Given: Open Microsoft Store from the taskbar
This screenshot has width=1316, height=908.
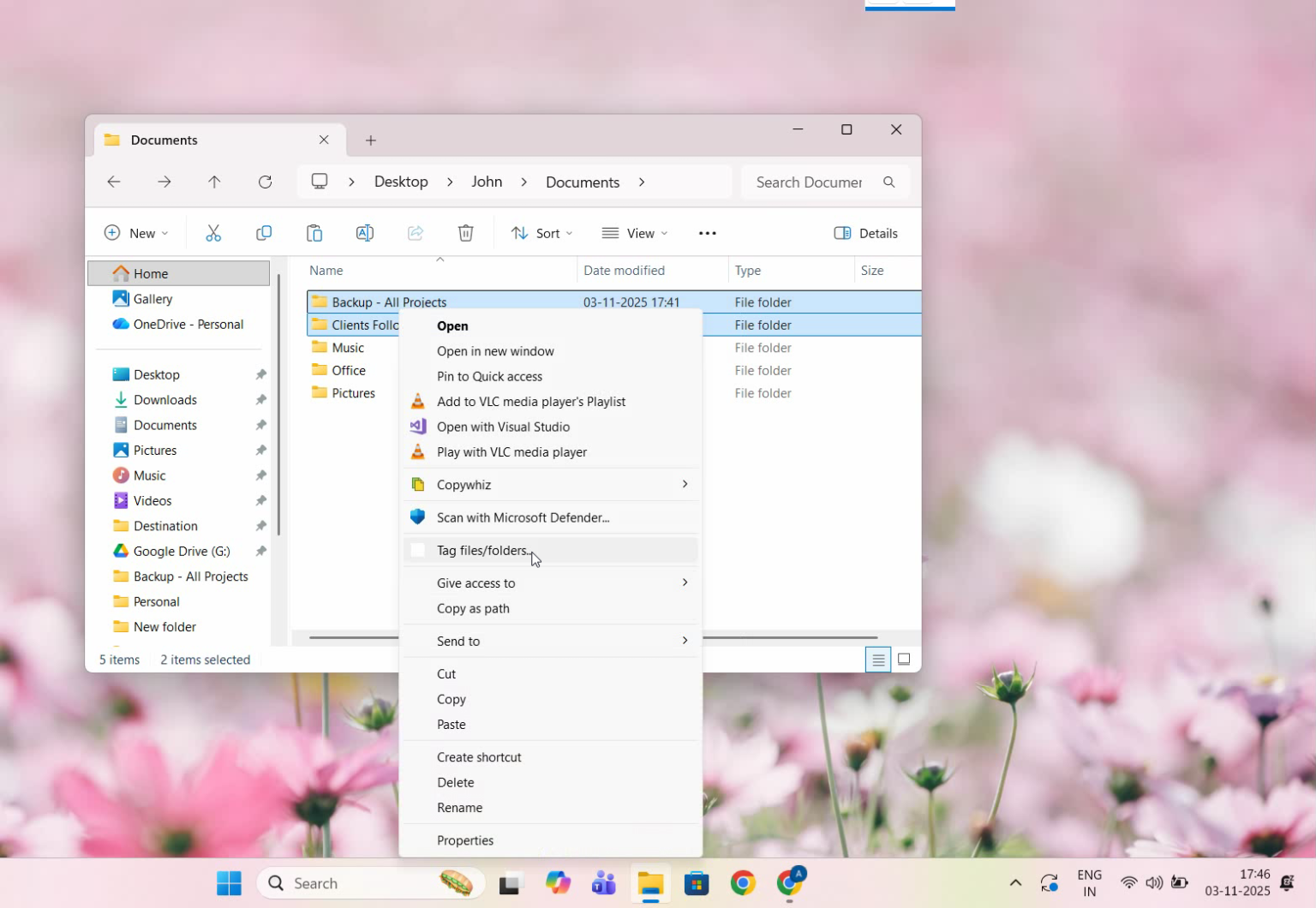Looking at the screenshot, I should point(696,882).
